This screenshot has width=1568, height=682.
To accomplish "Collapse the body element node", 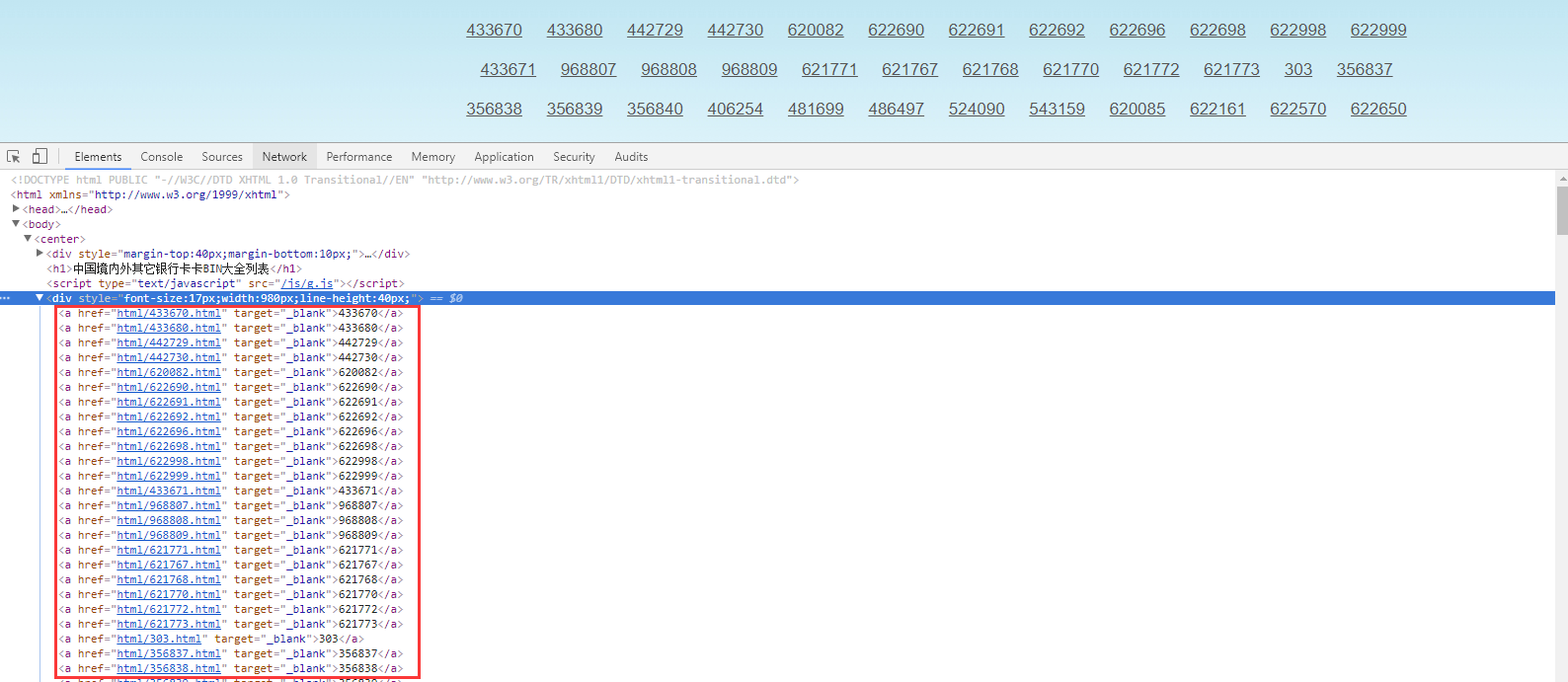I will tap(16, 224).
